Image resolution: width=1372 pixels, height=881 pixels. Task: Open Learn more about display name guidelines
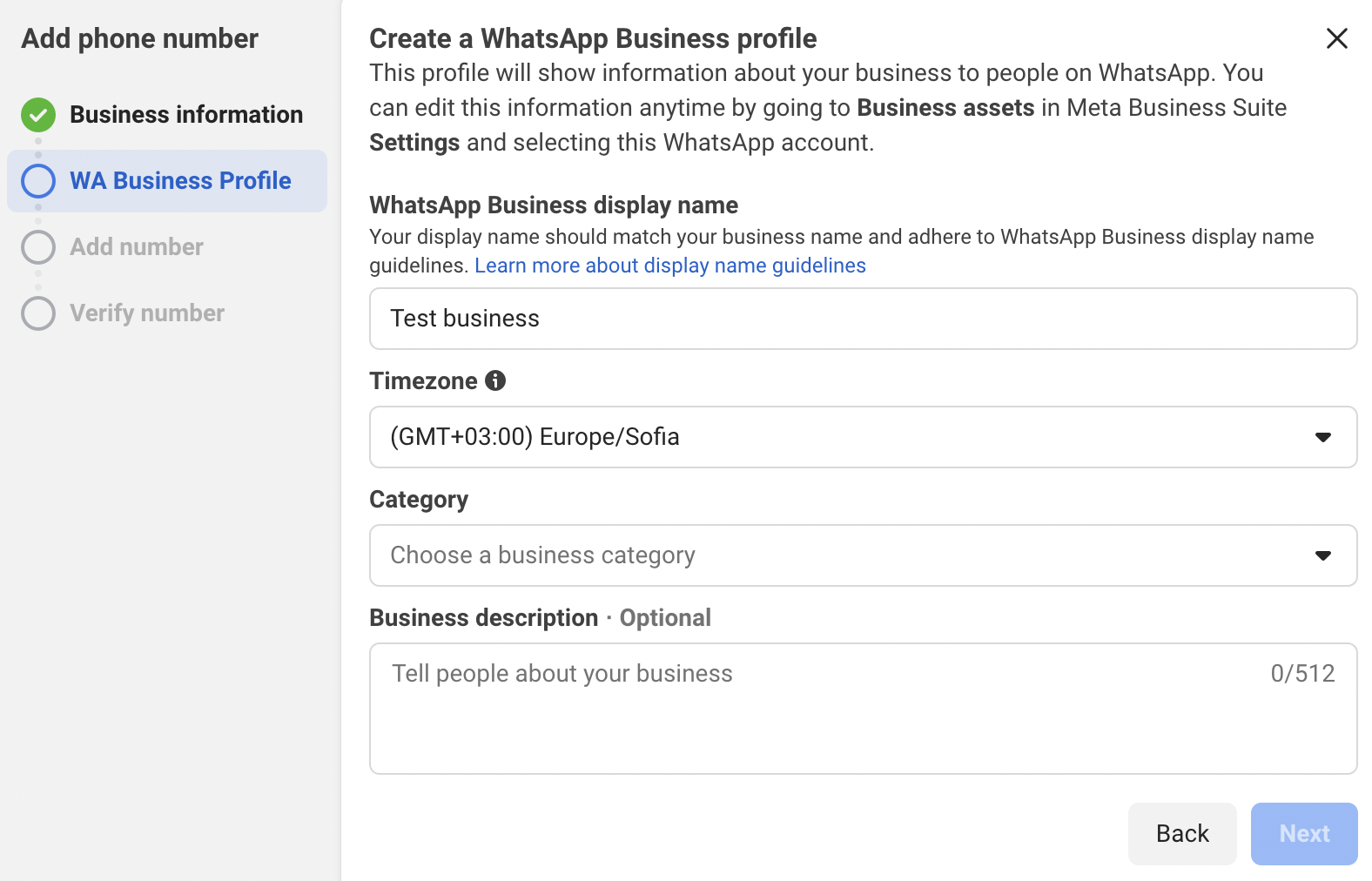pos(670,266)
